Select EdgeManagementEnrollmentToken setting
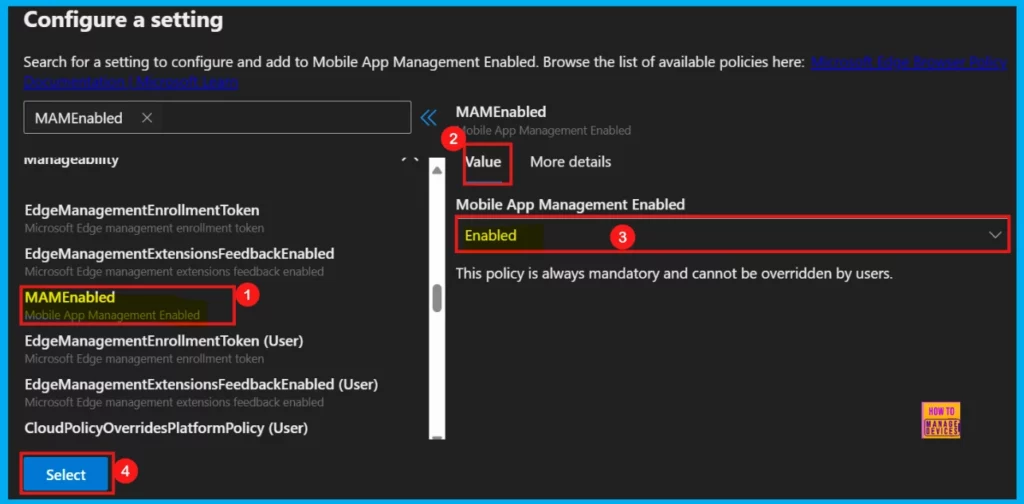Image resolution: width=1024 pixels, height=504 pixels. [142, 219]
